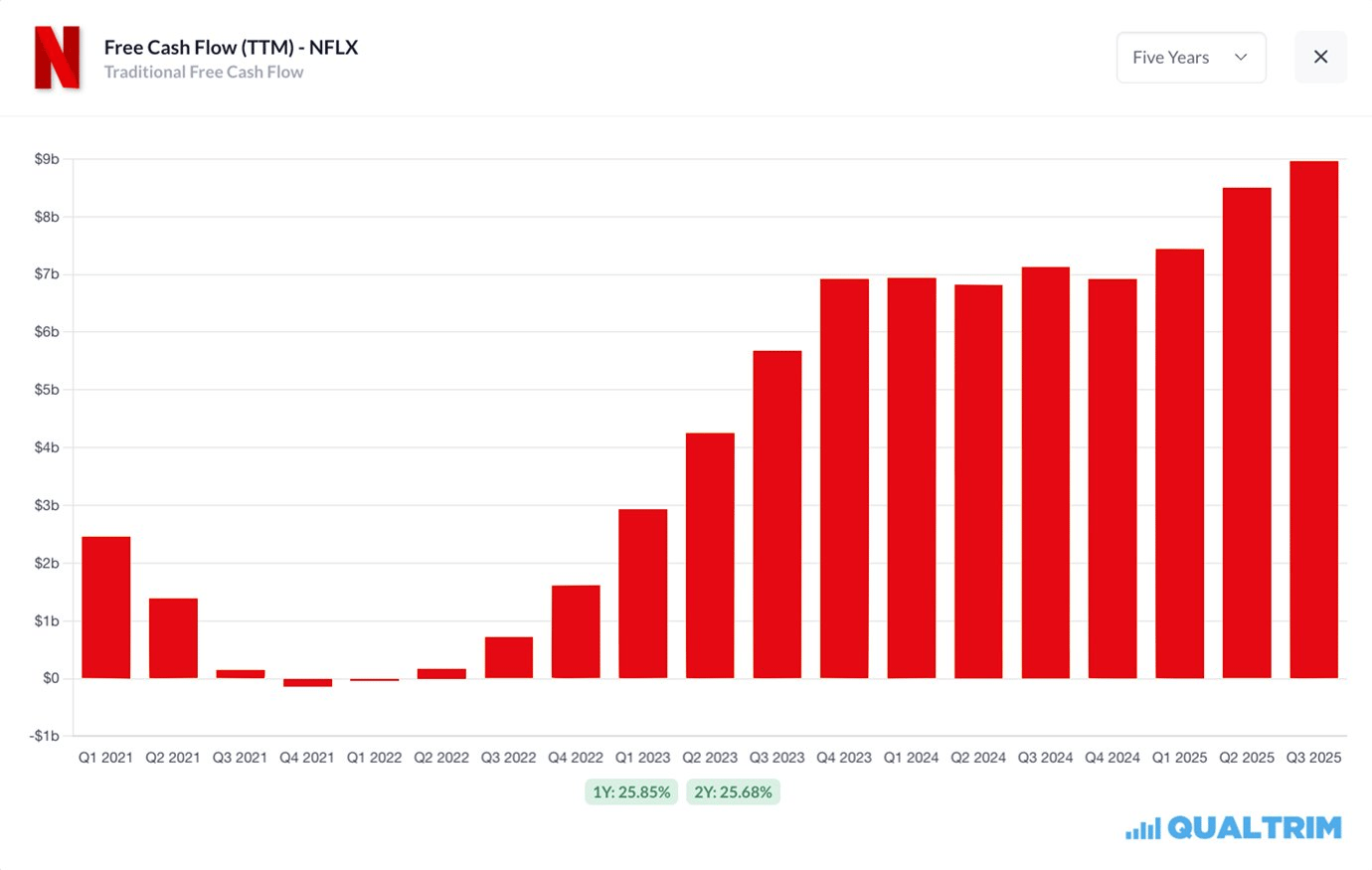Select the Q1 2025 bar
Viewport: 1372px width, 870px height.
[1180, 463]
